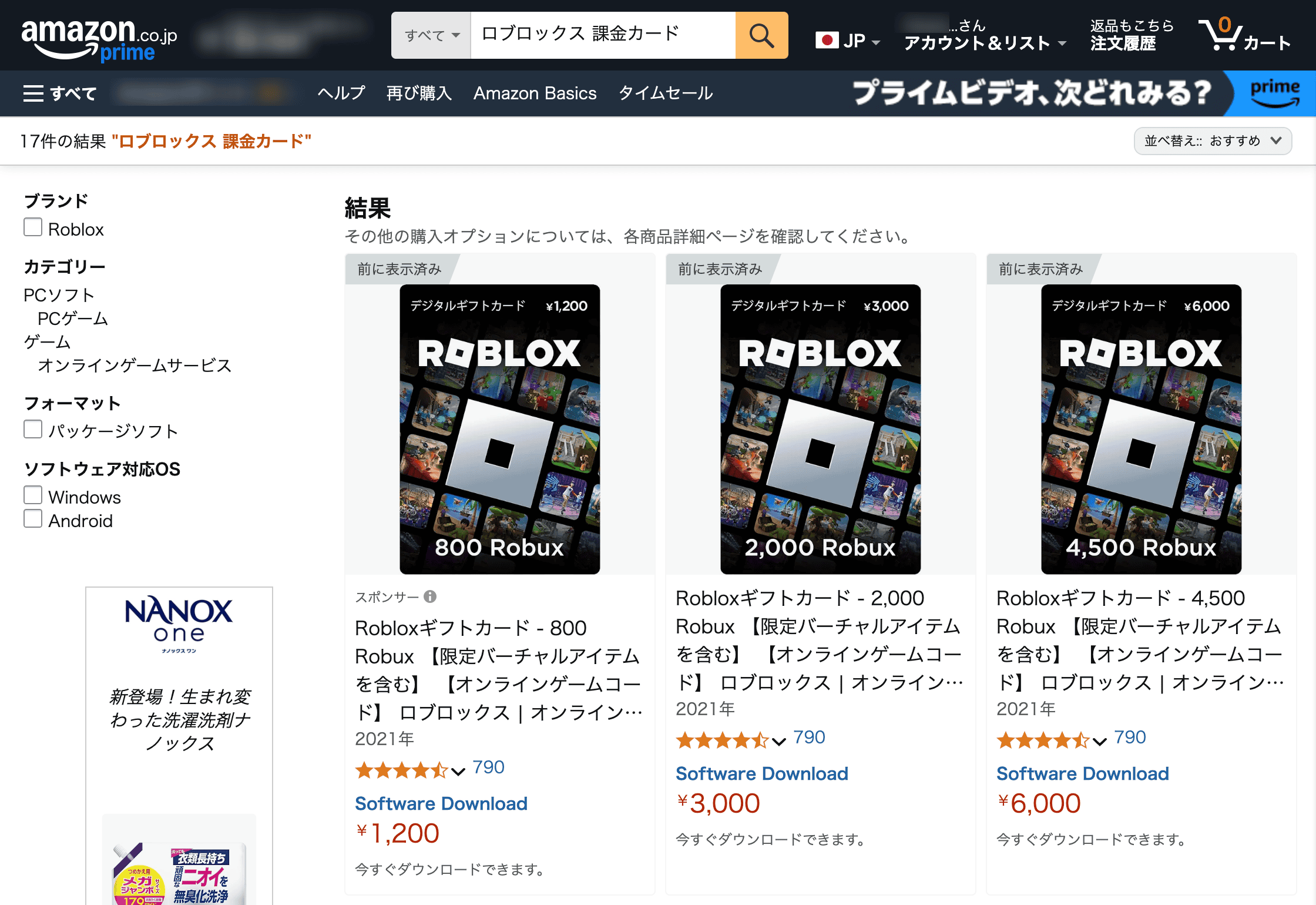Open the hamburger すべて menu
Viewport: 1316px width, 905px height.
tap(59, 93)
